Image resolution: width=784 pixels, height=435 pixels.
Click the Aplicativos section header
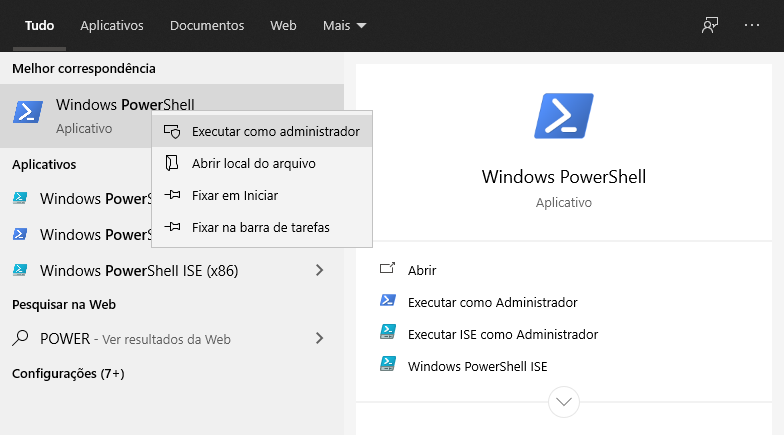pos(44,164)
